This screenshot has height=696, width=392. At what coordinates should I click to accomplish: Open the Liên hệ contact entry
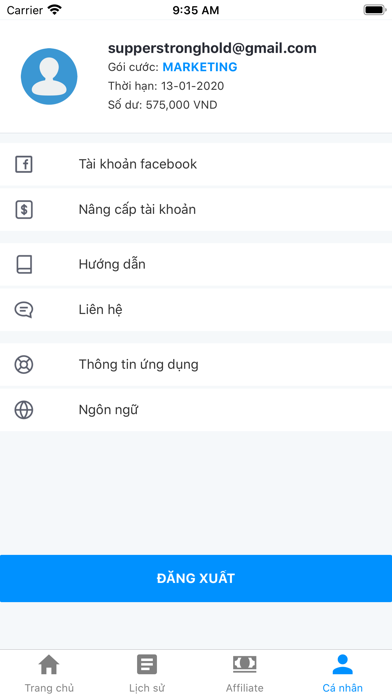click(x=196, y=309)
